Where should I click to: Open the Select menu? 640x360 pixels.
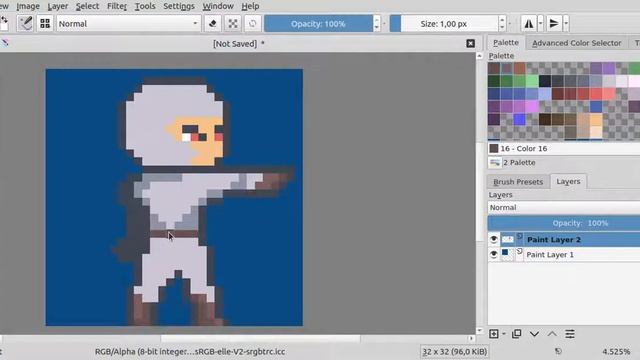(87, 6)
